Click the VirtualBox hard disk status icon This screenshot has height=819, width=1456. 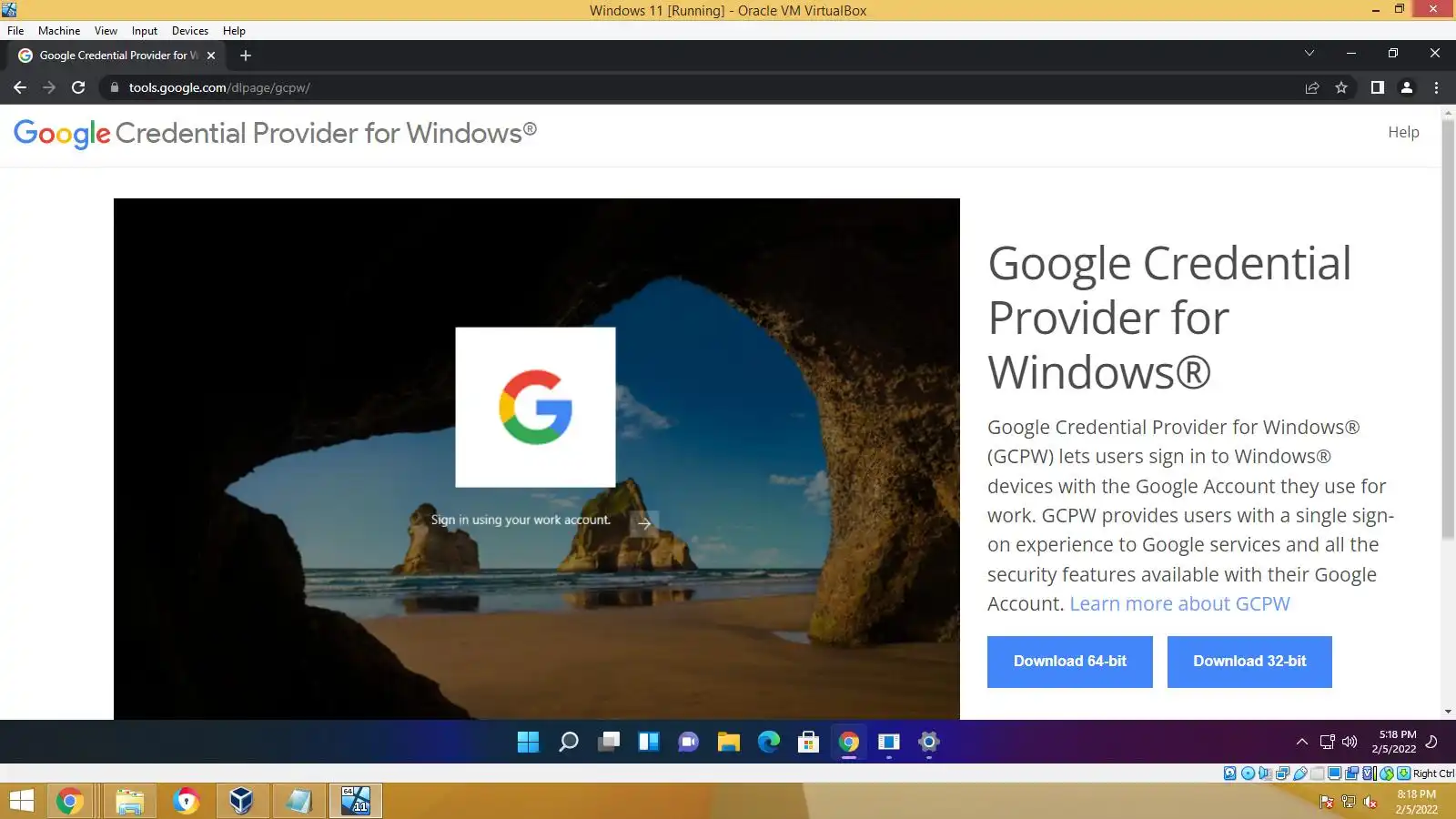tap(1230, 773)
